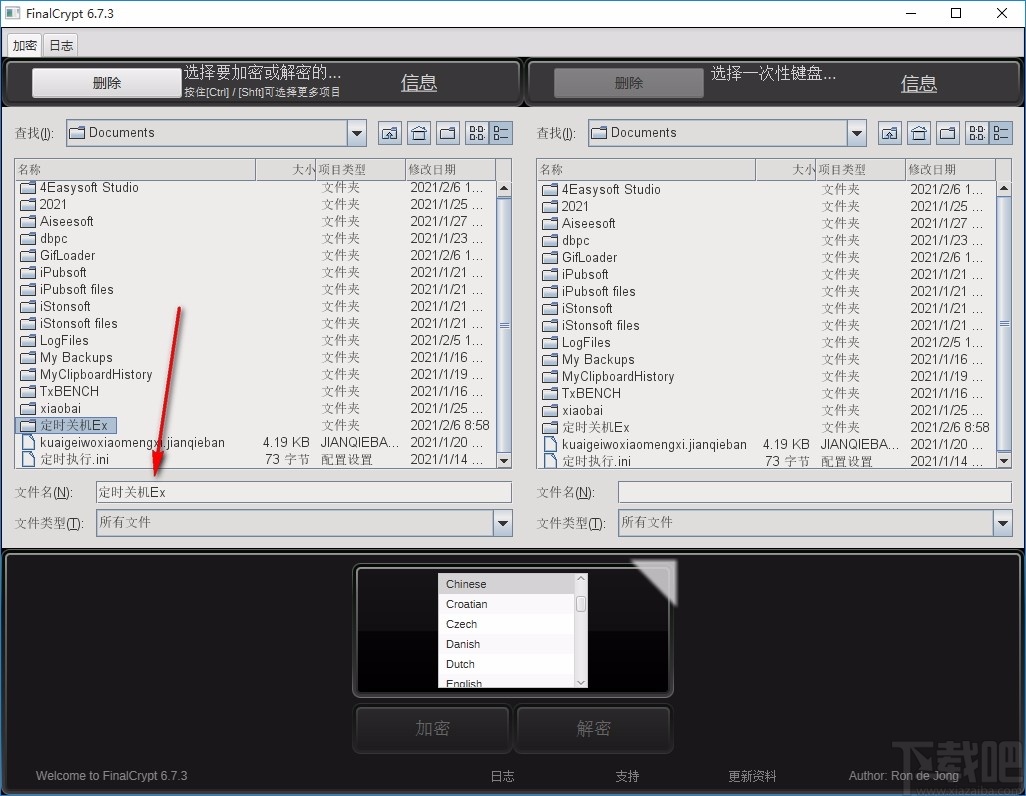Open home directory in right key browser
1026x796 pixels.
point(919,132)
